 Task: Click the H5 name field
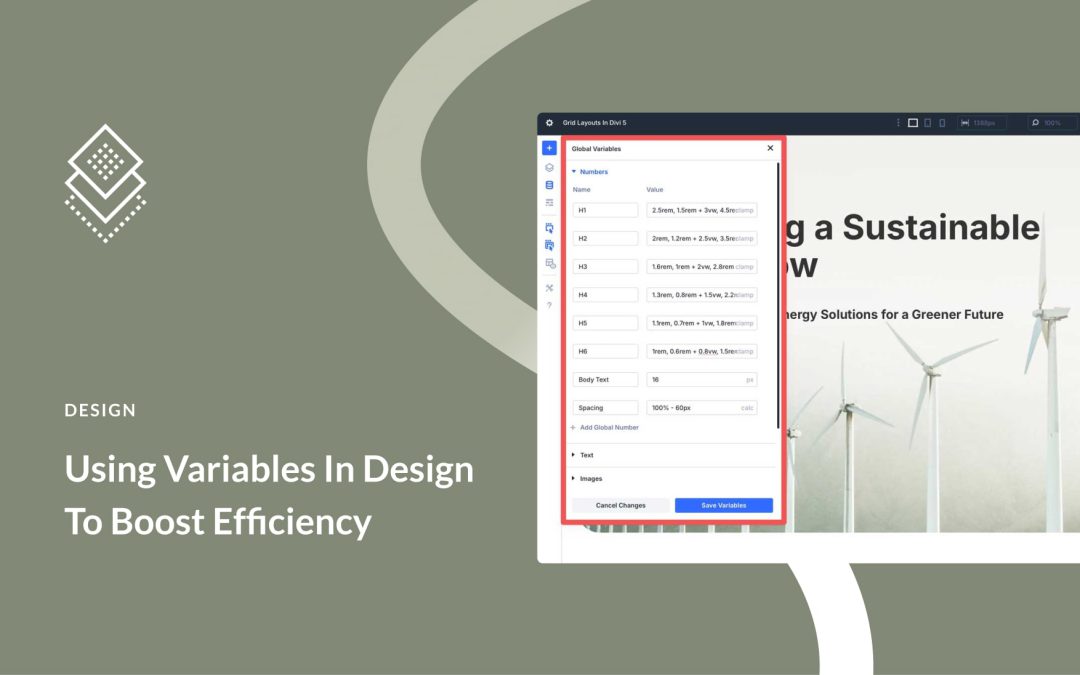coord(605,323)
